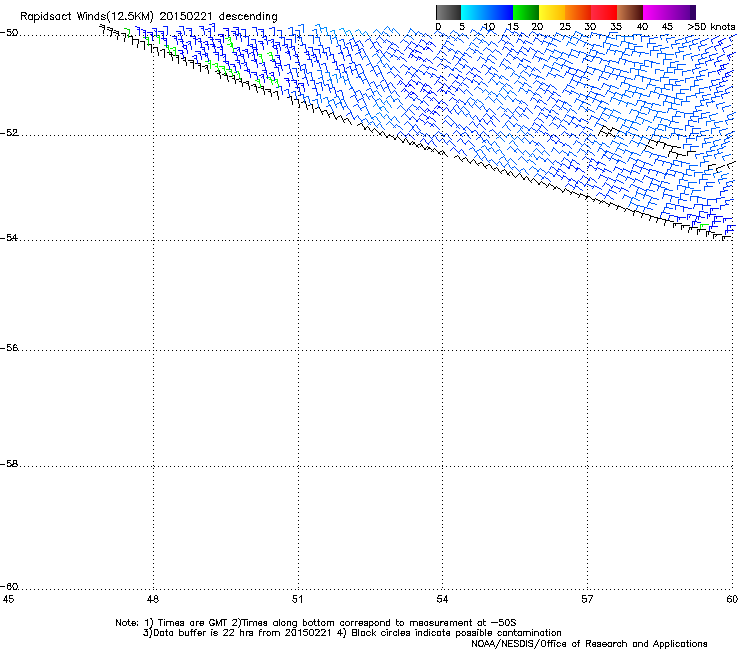Click the '40' label on the legend

[642, 27]
